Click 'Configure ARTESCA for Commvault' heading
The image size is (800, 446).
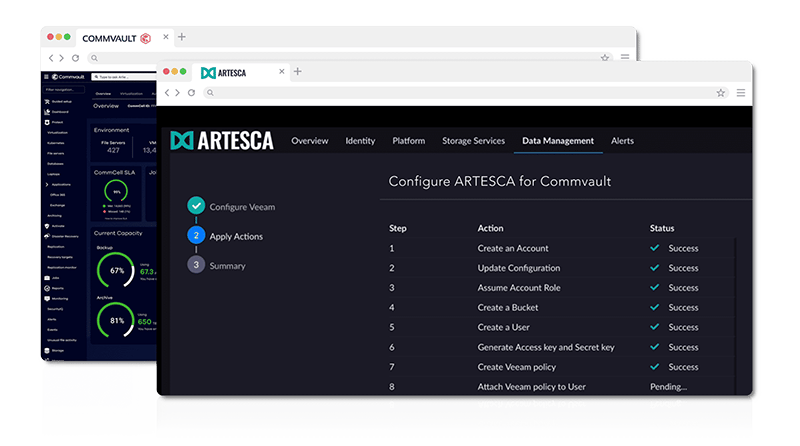click(x=499, y=182)
